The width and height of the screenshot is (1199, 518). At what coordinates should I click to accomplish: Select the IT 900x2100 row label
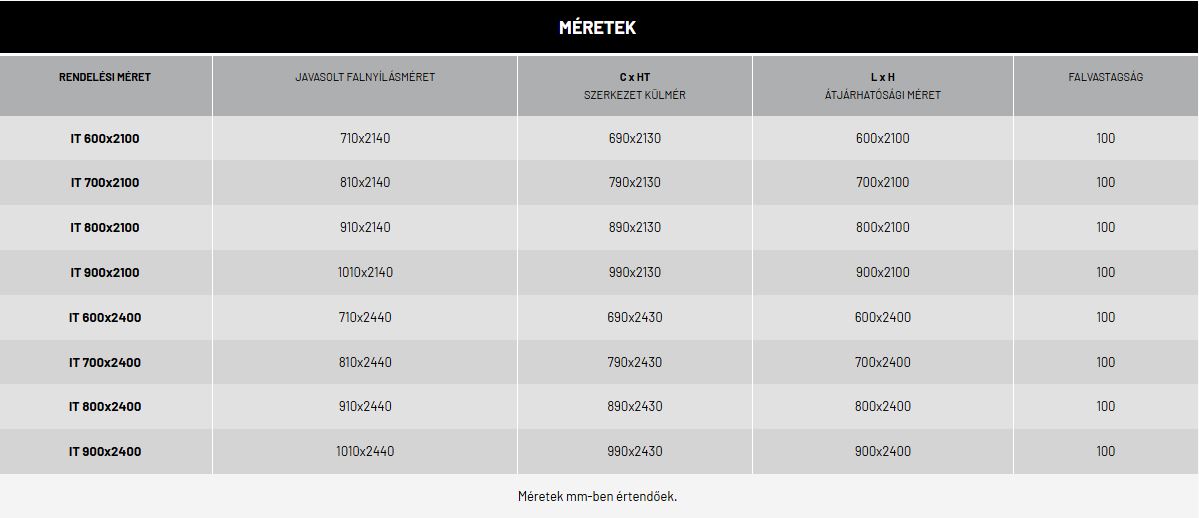(106, 272)
